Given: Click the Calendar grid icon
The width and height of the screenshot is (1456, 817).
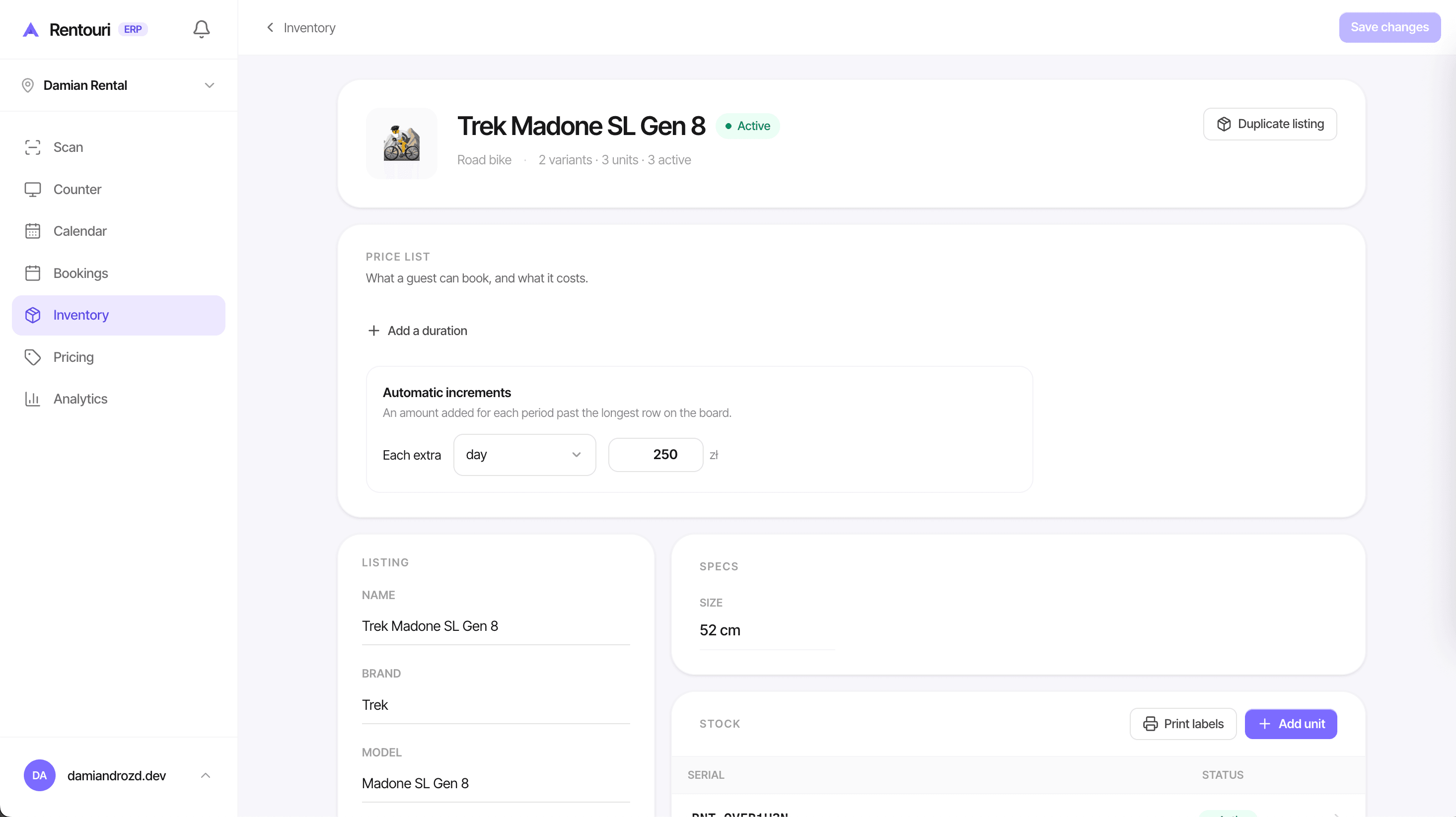Looking at the screenshot, I should pyautogui.click(x=33, y=231).
